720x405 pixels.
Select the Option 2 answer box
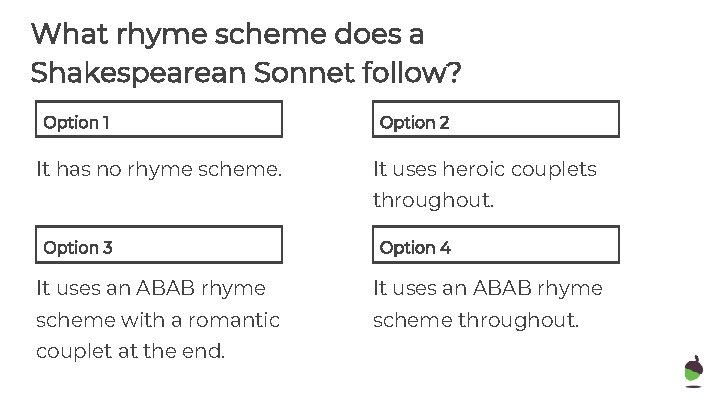[496, 119]
